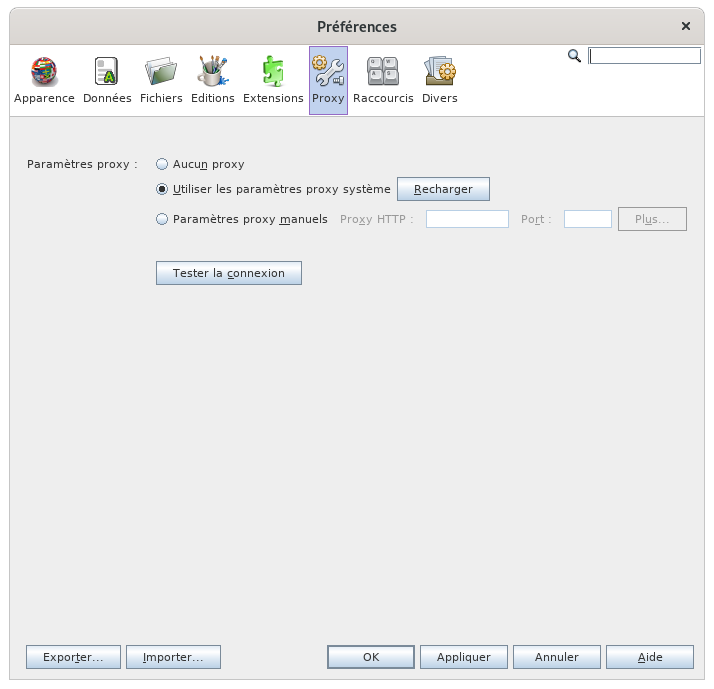Screen dimensions: 714x689
Task: Click the Recharger button
Action: coord(443,189)
